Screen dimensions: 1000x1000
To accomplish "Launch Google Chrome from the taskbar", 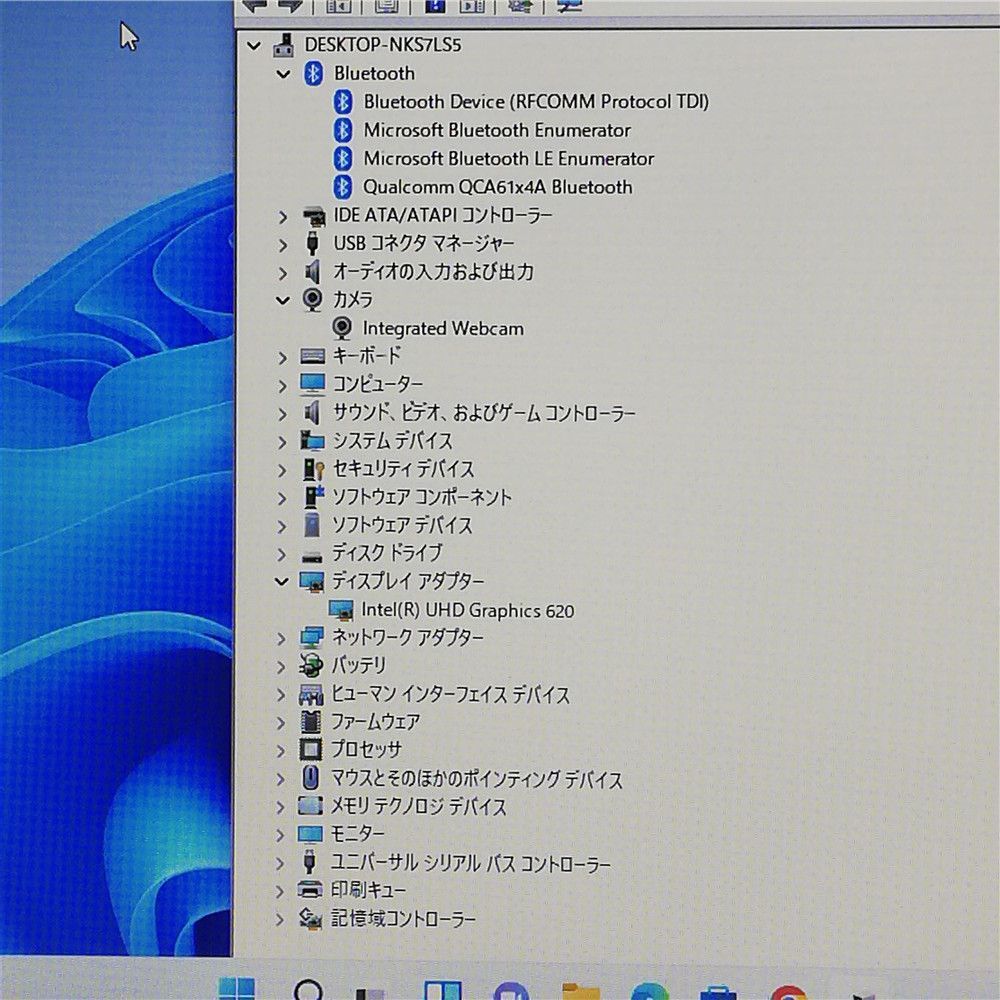I will (788, 992).
